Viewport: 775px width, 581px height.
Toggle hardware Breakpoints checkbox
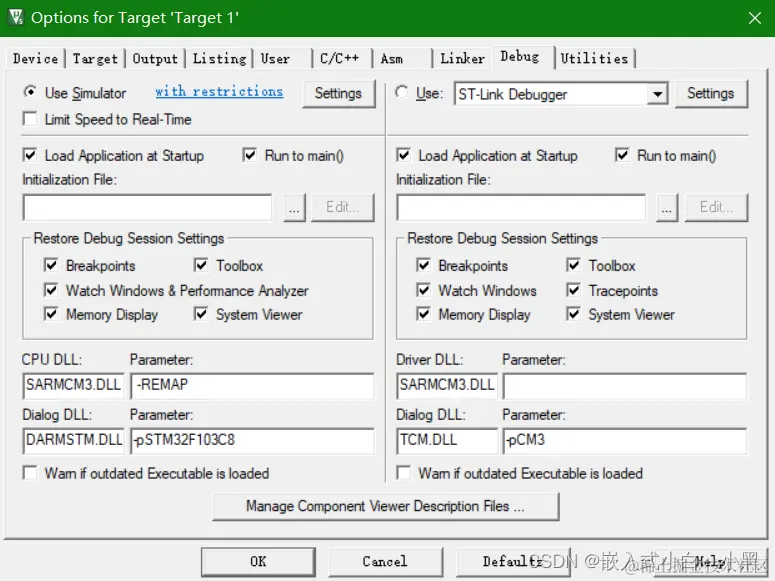(424, 265)
